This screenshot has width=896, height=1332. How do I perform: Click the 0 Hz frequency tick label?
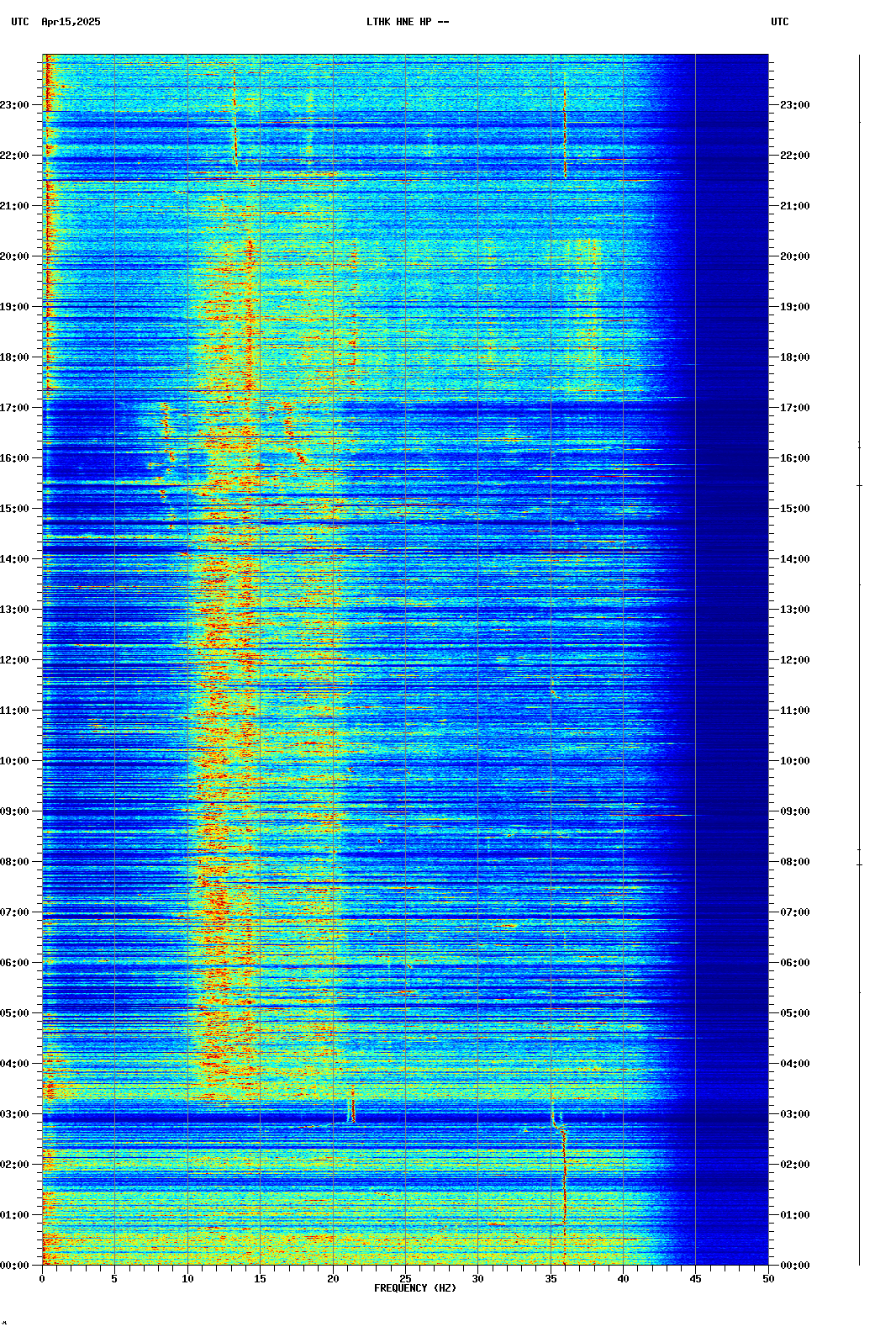coord(42,1279)
